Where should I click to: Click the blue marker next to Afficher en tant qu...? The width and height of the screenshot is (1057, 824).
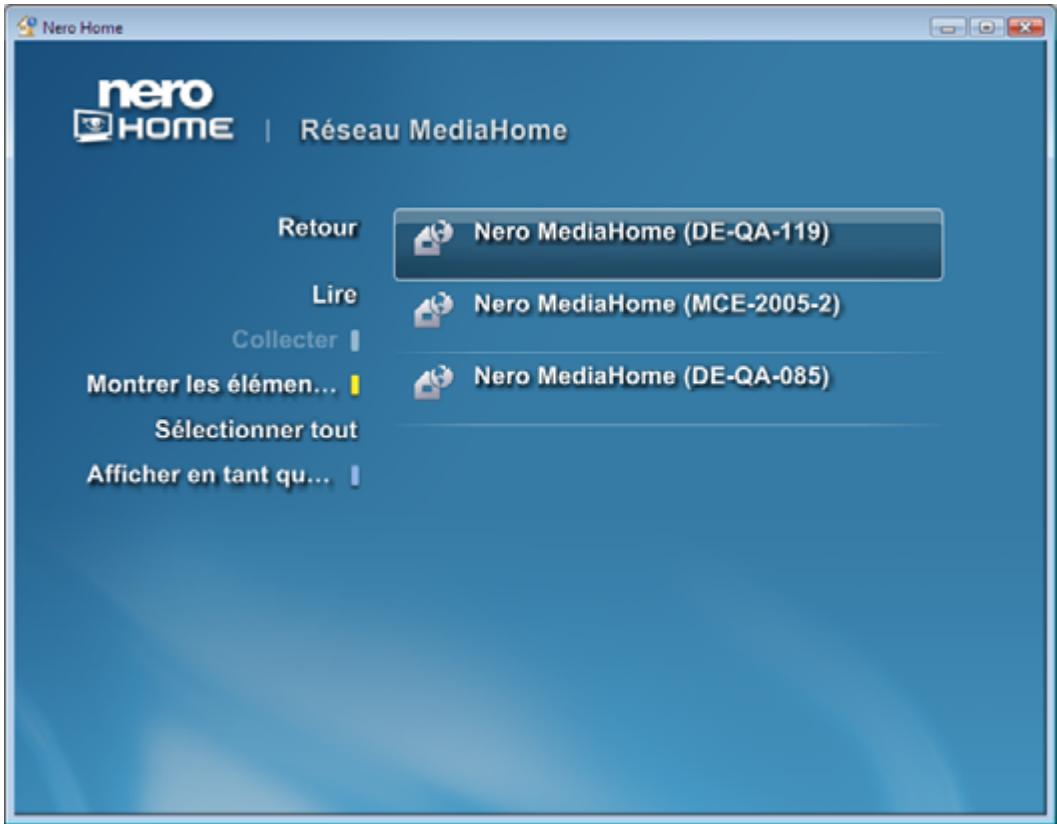[355, 476]
